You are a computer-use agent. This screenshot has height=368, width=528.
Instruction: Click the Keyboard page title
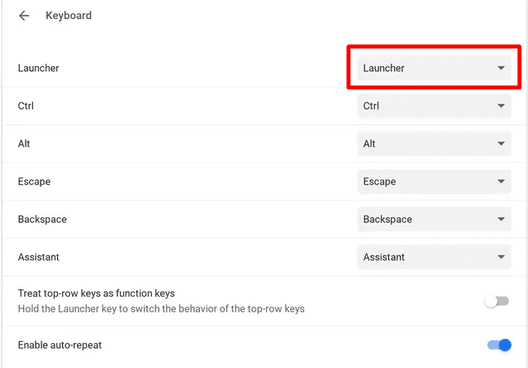click(69, 15)
